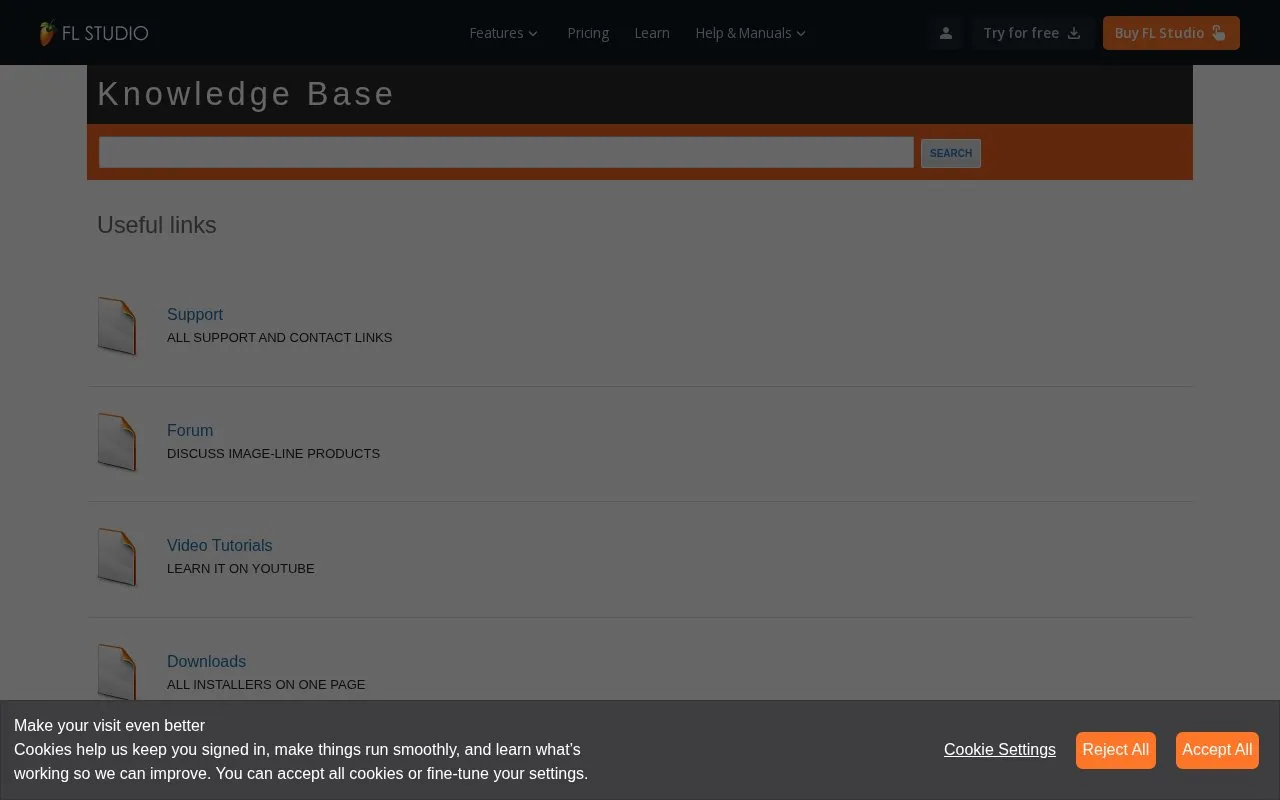The height and width of the screenshot is (800, 1280).
Task: Open the Support link
Action: coord(195,314)
